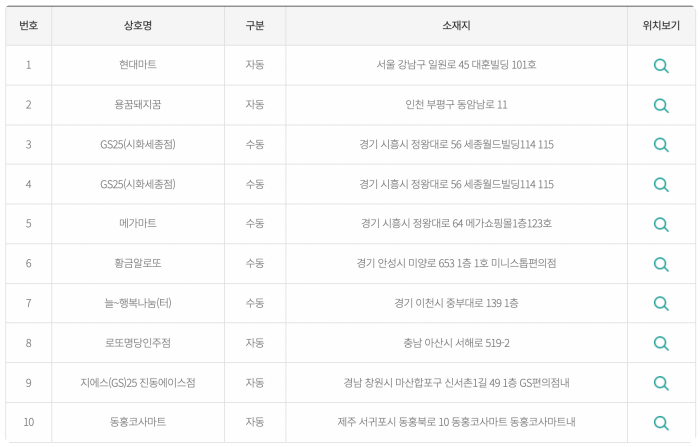Open the map search icon for 용꿈돼지꿈

pos(661,105)
